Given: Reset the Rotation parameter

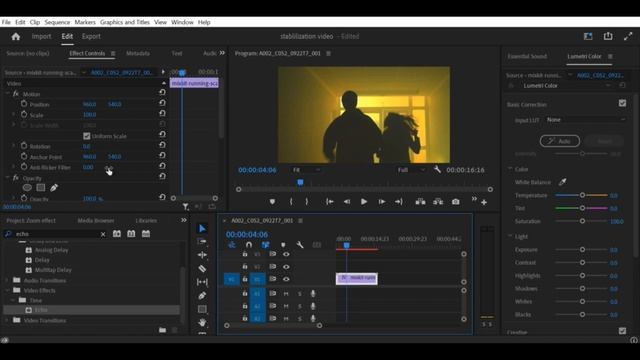Looking at the screenshot, I should (x=162, y=146).
